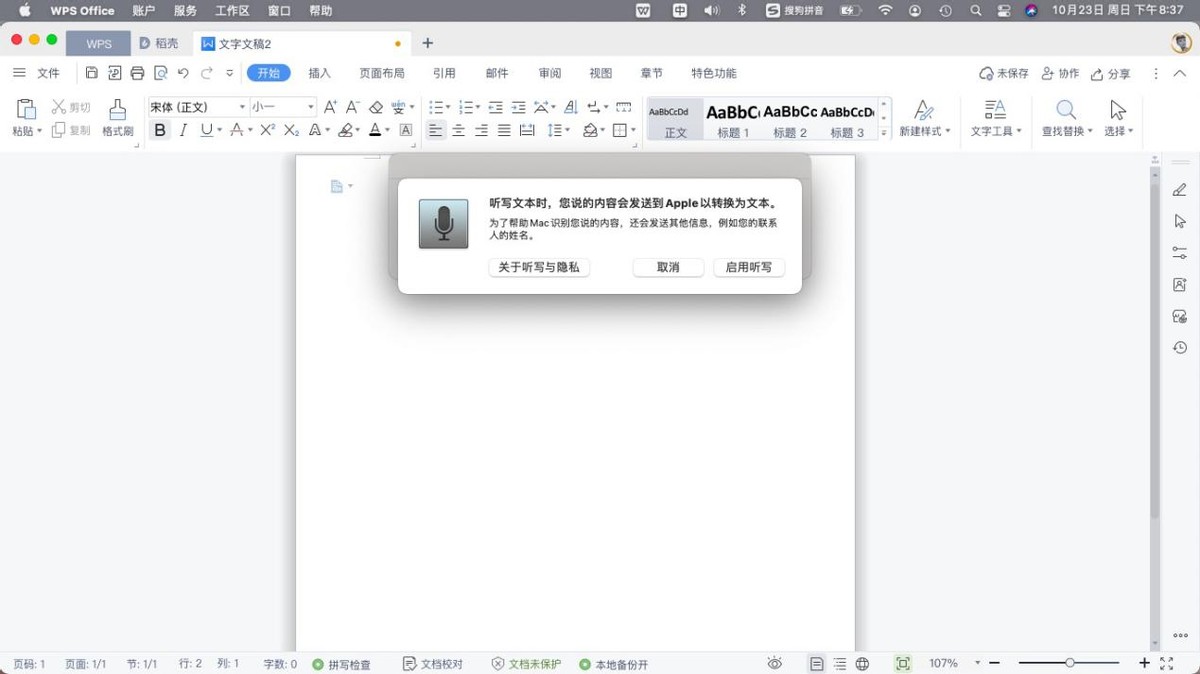Click the microphone icon in dictation dialog

(x=443, y=224)
